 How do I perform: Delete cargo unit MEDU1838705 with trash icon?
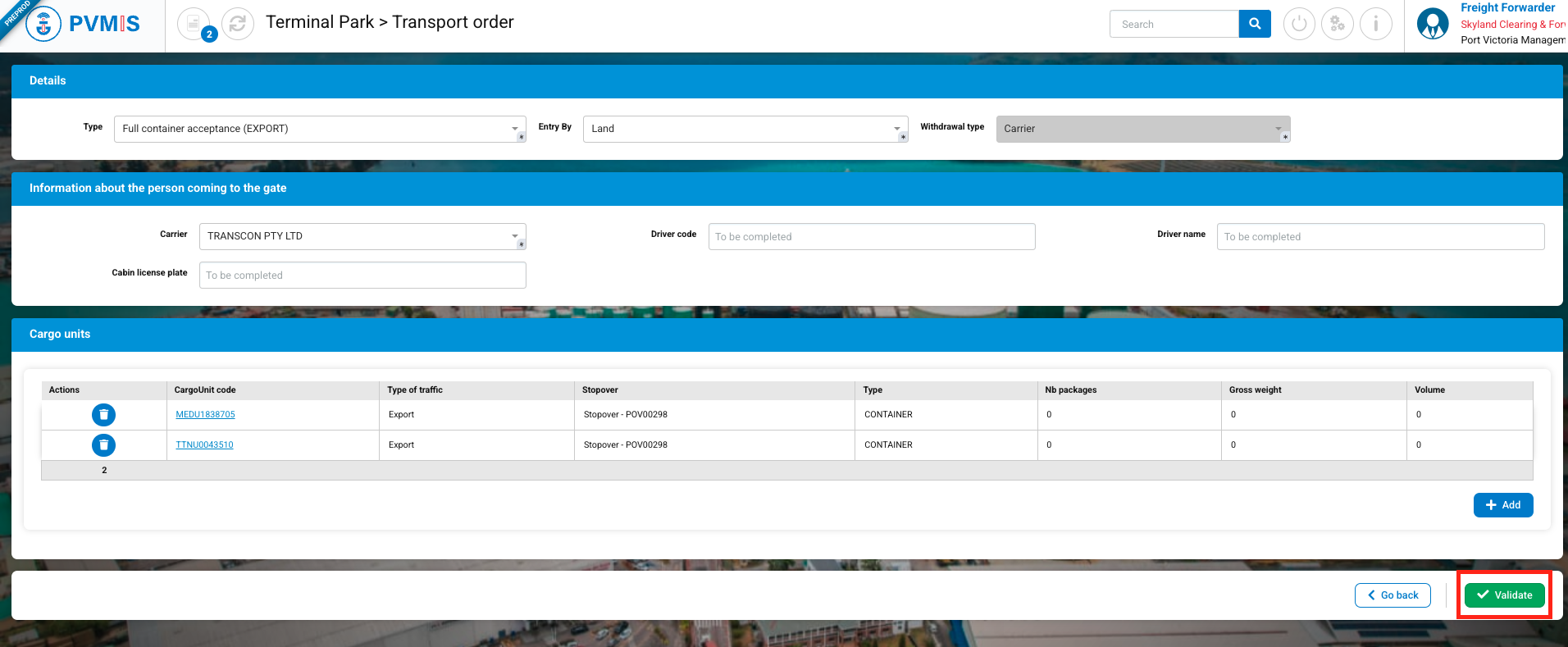click(x=103, y=415)
